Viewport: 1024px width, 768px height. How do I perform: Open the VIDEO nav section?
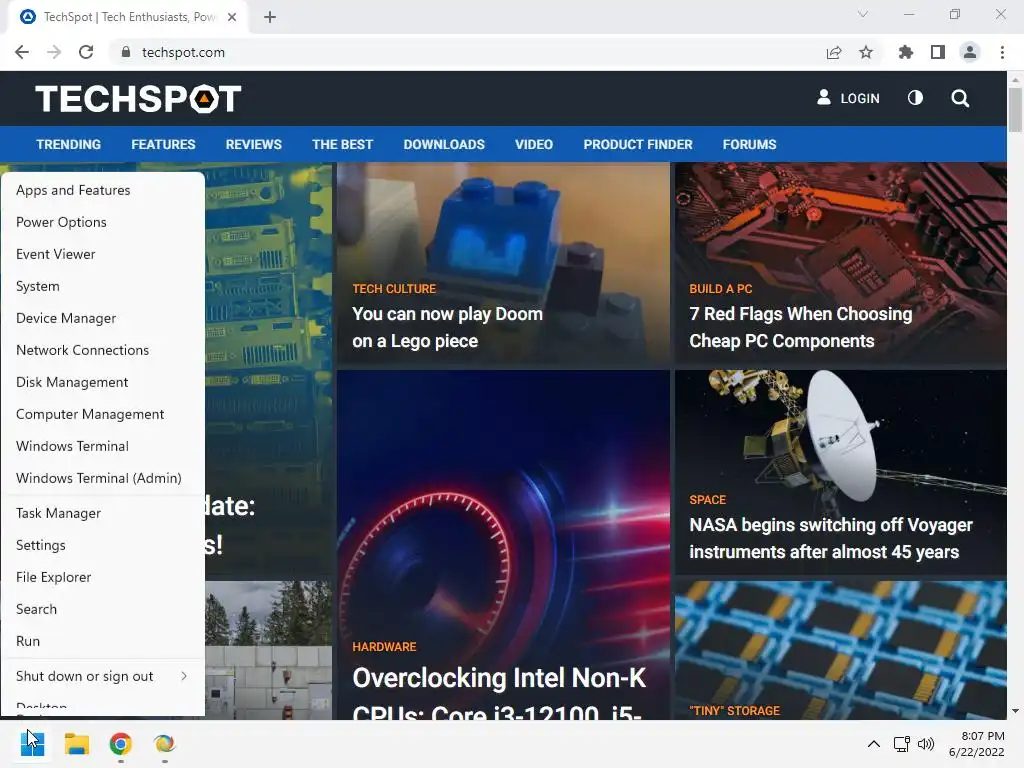(534, 144)
